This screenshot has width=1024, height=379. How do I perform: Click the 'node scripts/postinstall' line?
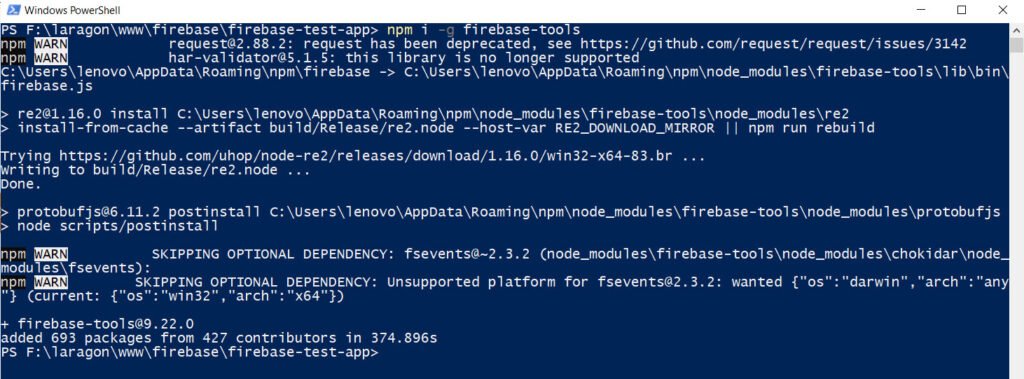(x=109, y=226)
